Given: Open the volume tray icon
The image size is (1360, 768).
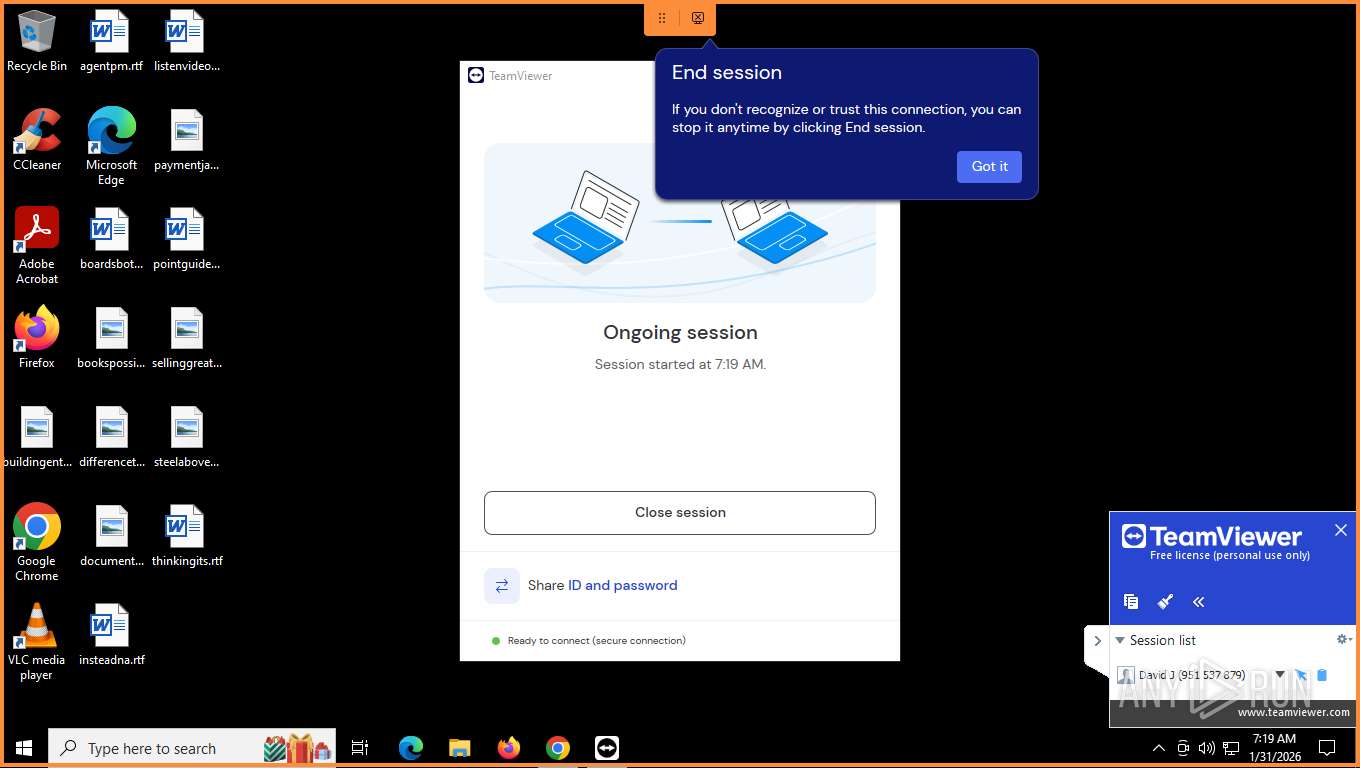Looking at the screenshot, I should point(1206,748).
